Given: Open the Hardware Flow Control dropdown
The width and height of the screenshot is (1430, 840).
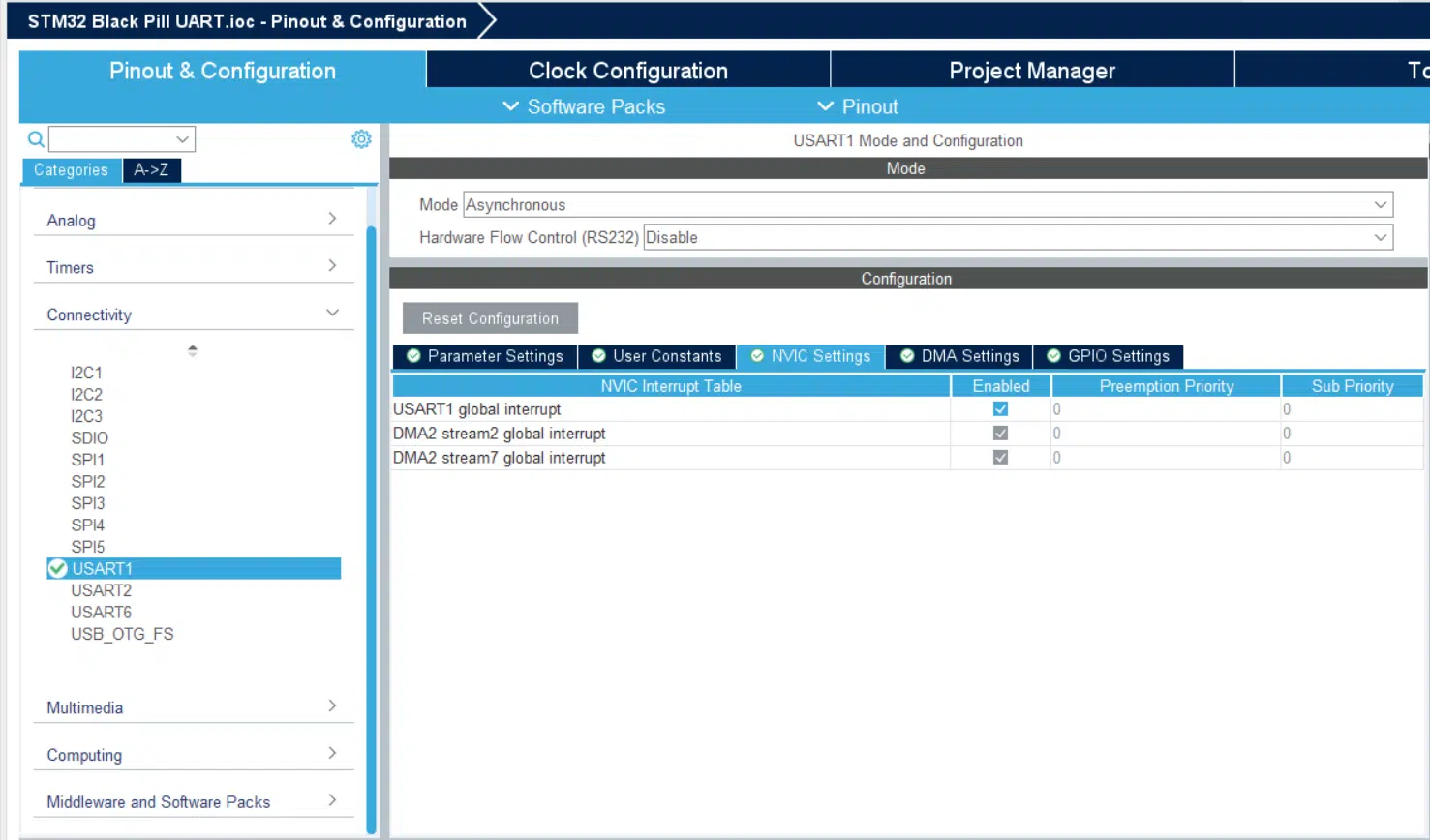Looking at the screenshot, I should [1018, 238].
